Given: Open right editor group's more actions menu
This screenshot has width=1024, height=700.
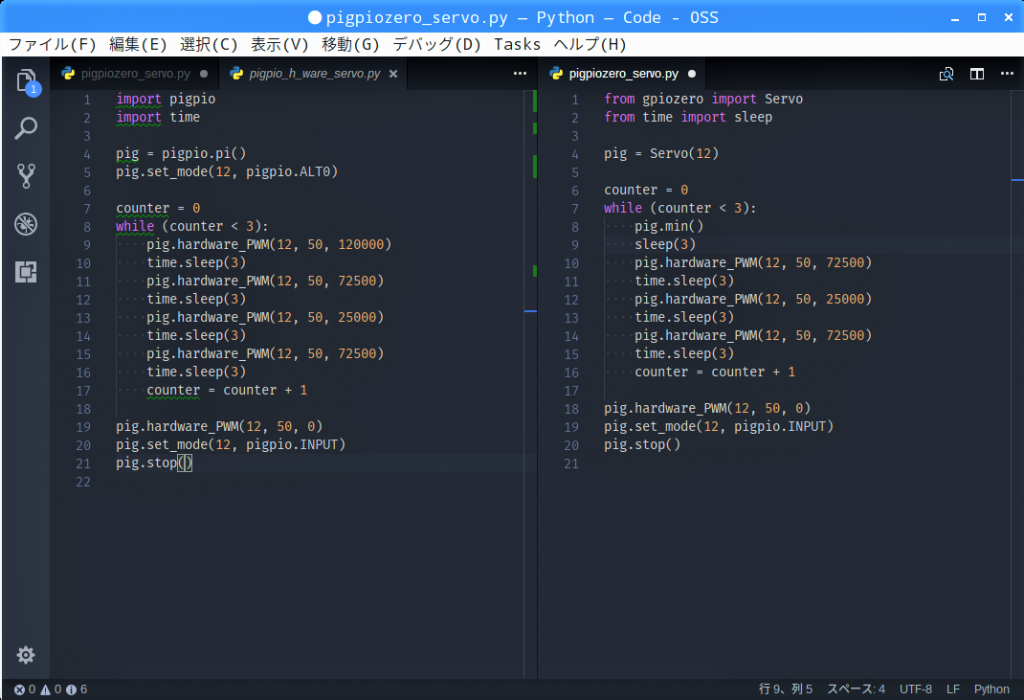Looking at the screenshot, I should click(1007, 74).
